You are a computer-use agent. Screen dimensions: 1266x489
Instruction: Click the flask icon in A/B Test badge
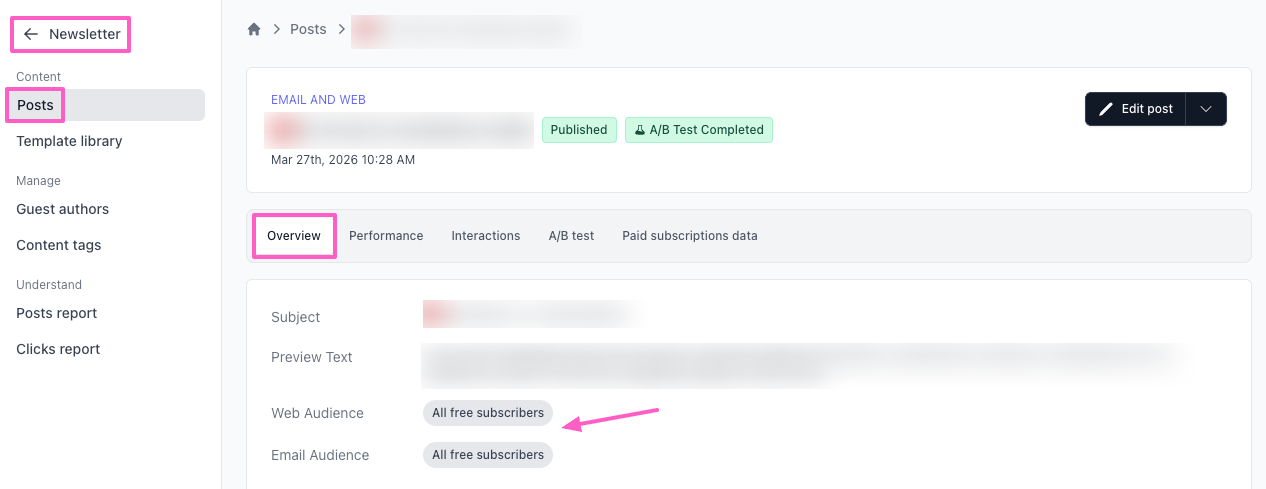[638, 130]
